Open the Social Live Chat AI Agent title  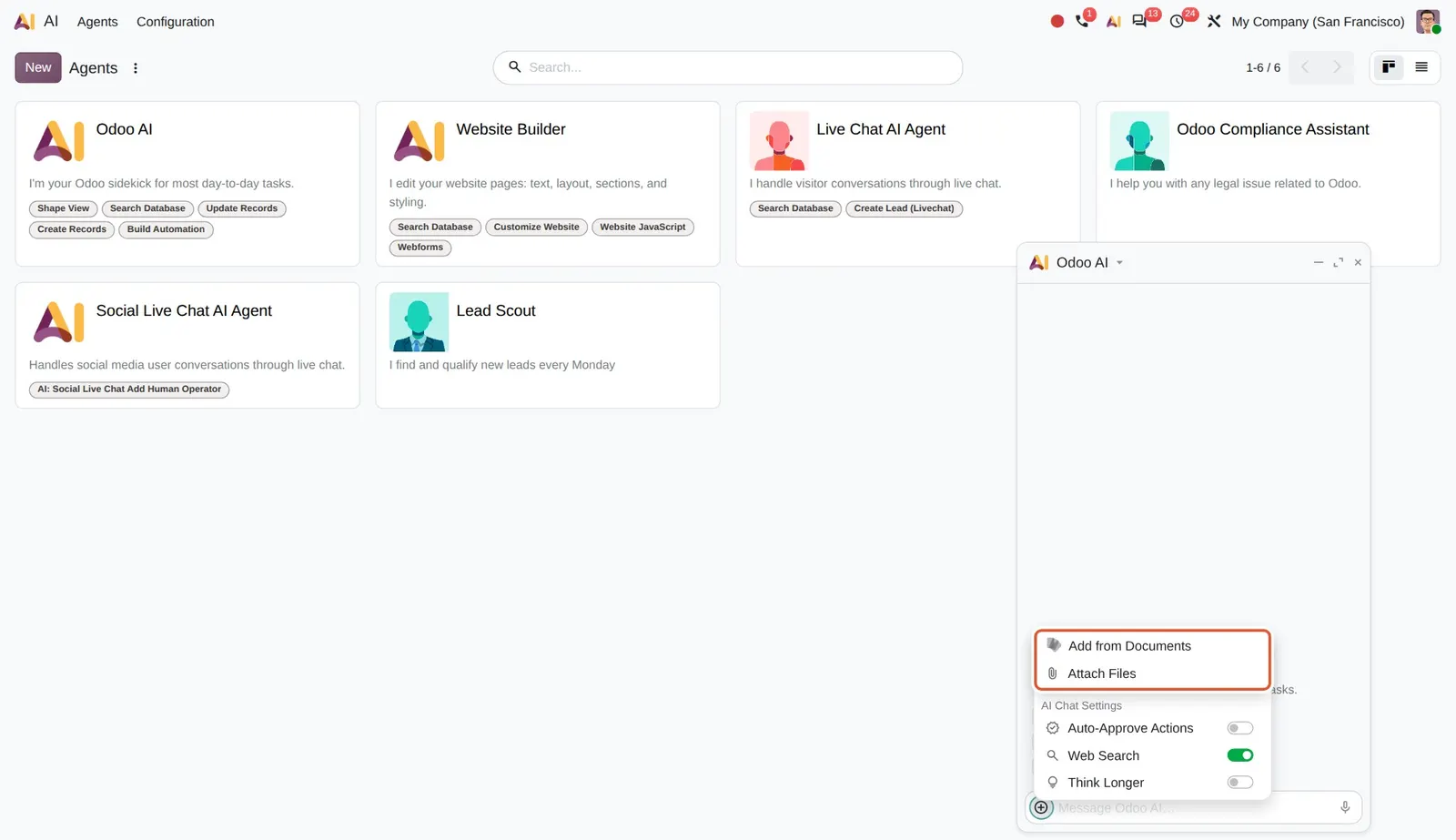coord(184,310)
